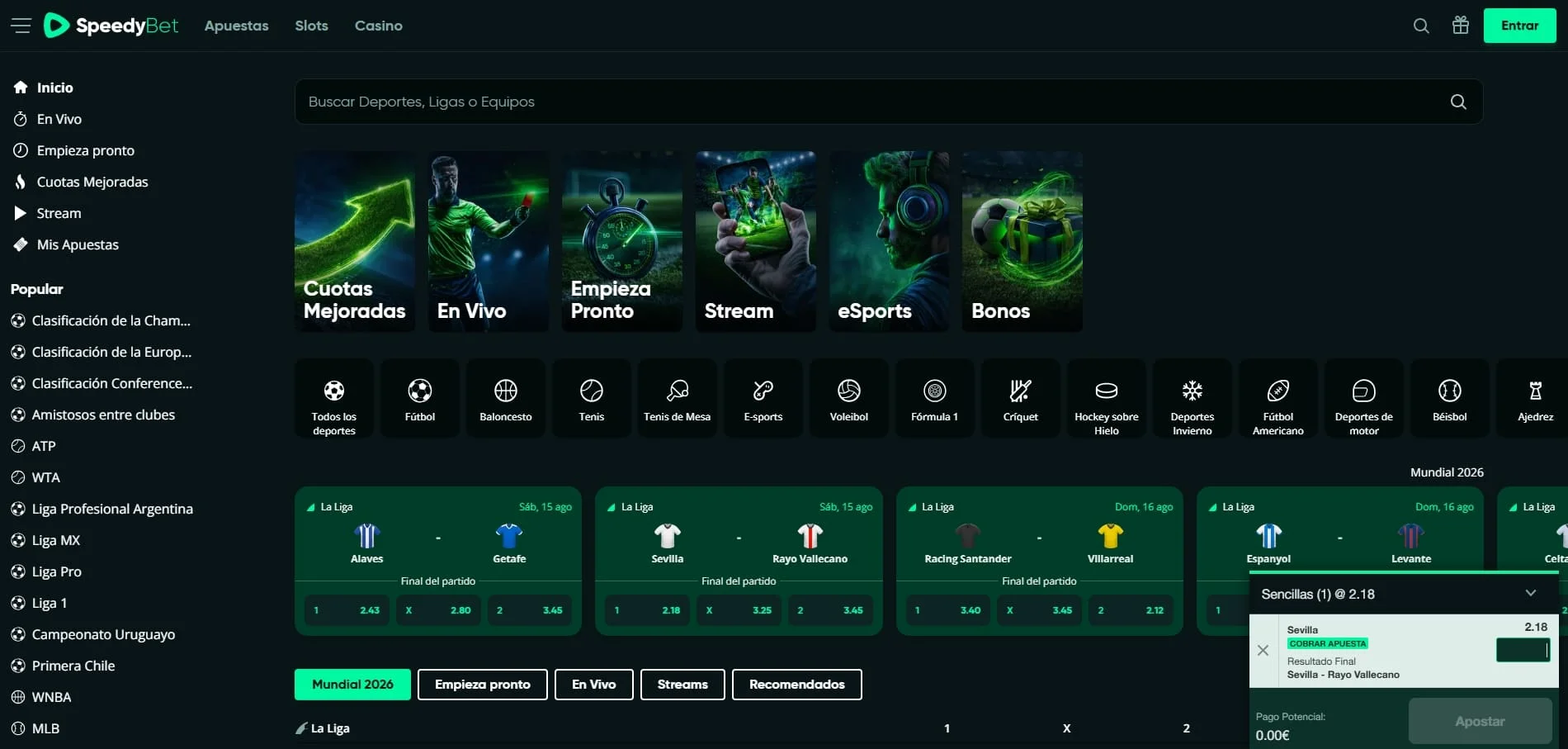
Task: Open MLB in Popular list
Action: point(35,728)
